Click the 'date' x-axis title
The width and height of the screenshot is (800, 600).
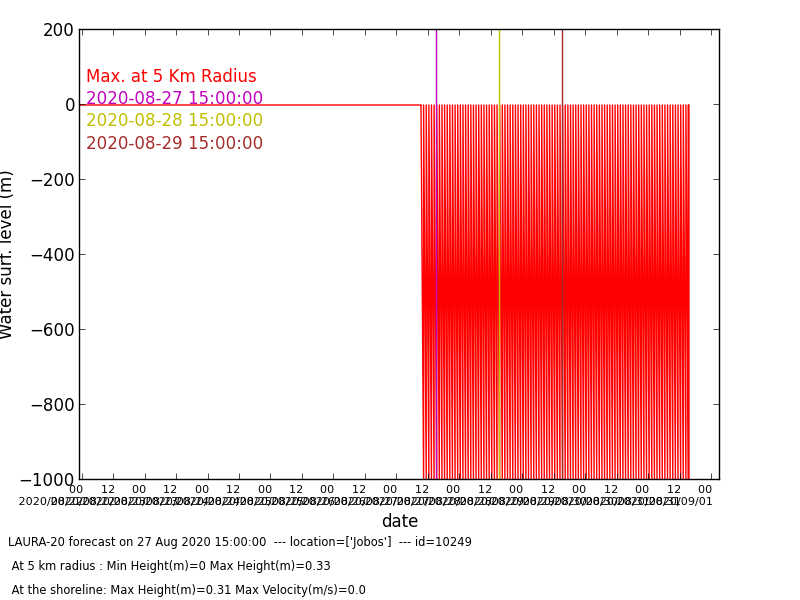[x=399, y=522]
